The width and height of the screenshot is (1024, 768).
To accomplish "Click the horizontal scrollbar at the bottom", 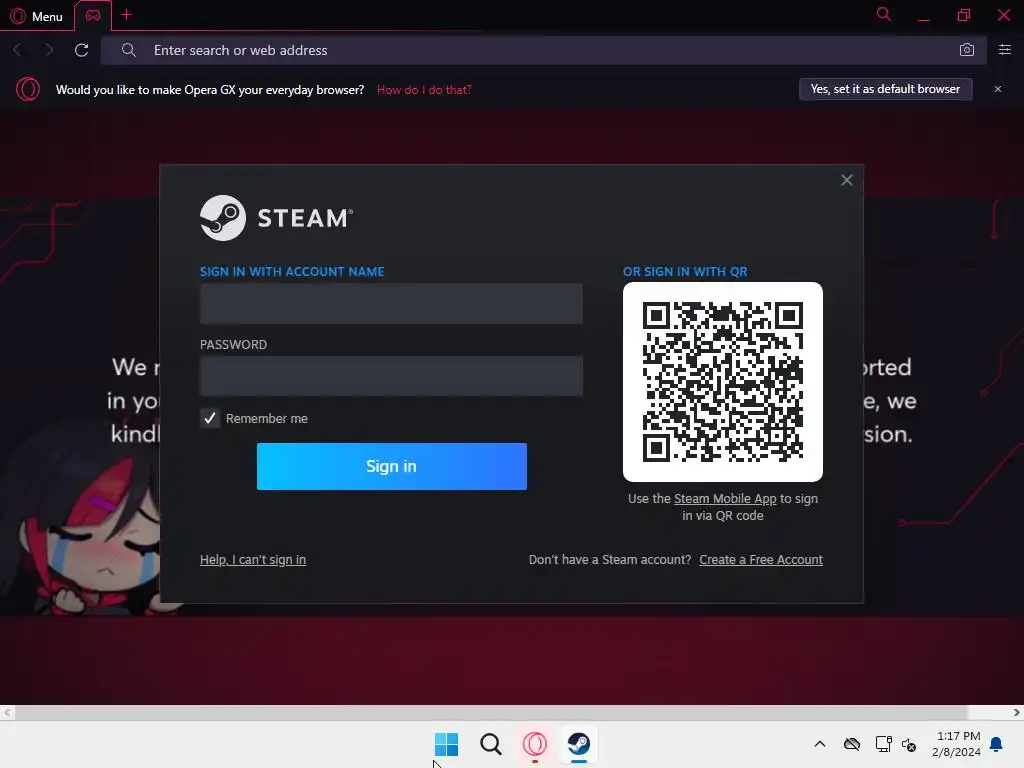I will tap(490, 712).
